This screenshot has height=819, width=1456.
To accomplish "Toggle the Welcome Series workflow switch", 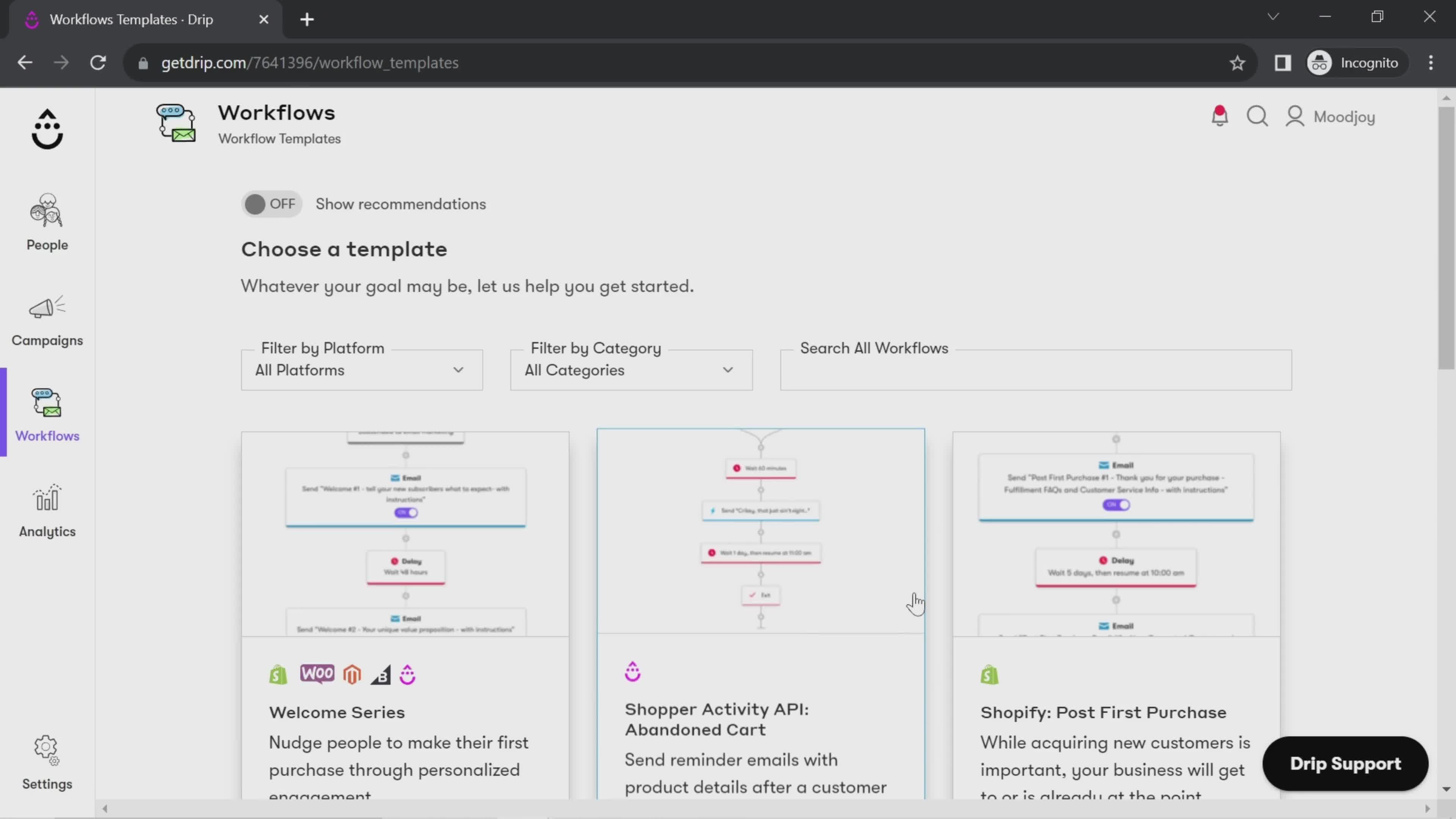I will tap(407, 513).
